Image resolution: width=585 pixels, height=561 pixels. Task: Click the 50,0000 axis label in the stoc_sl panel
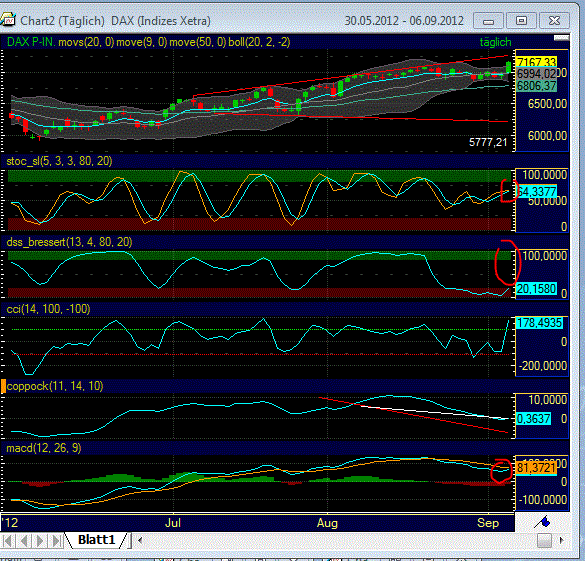coord(547,201)
